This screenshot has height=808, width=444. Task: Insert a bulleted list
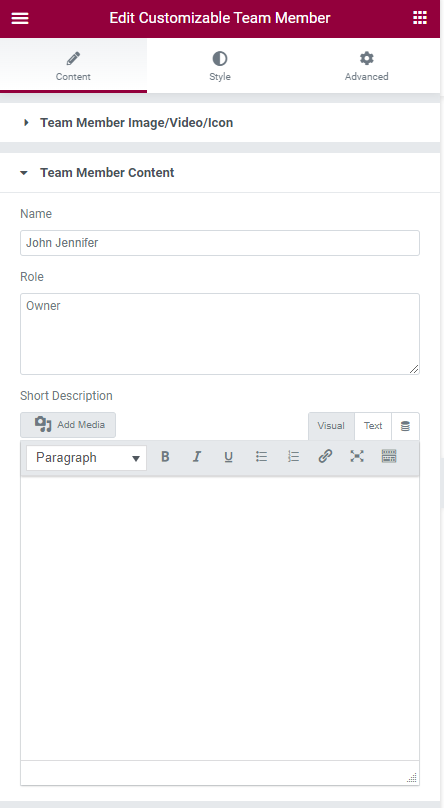click(261, 457)
